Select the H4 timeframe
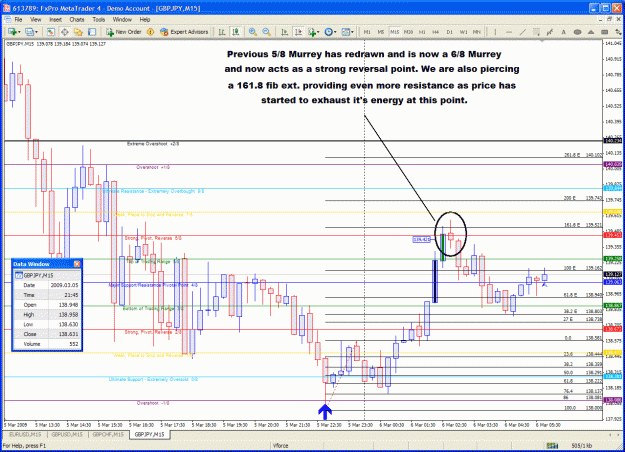This screenshot has height=452, width=625. pyautogui.click(x=436, y=32)
